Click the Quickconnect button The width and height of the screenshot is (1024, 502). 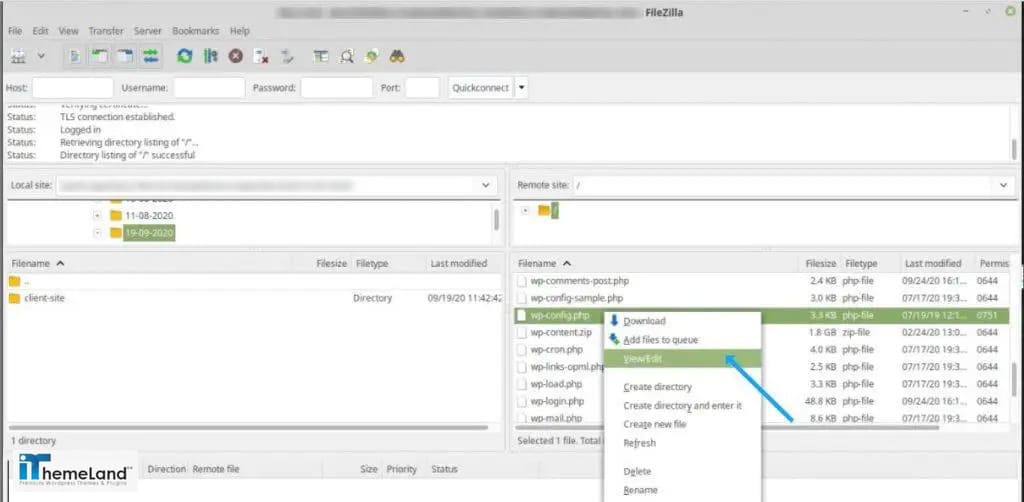click(480, 87)
